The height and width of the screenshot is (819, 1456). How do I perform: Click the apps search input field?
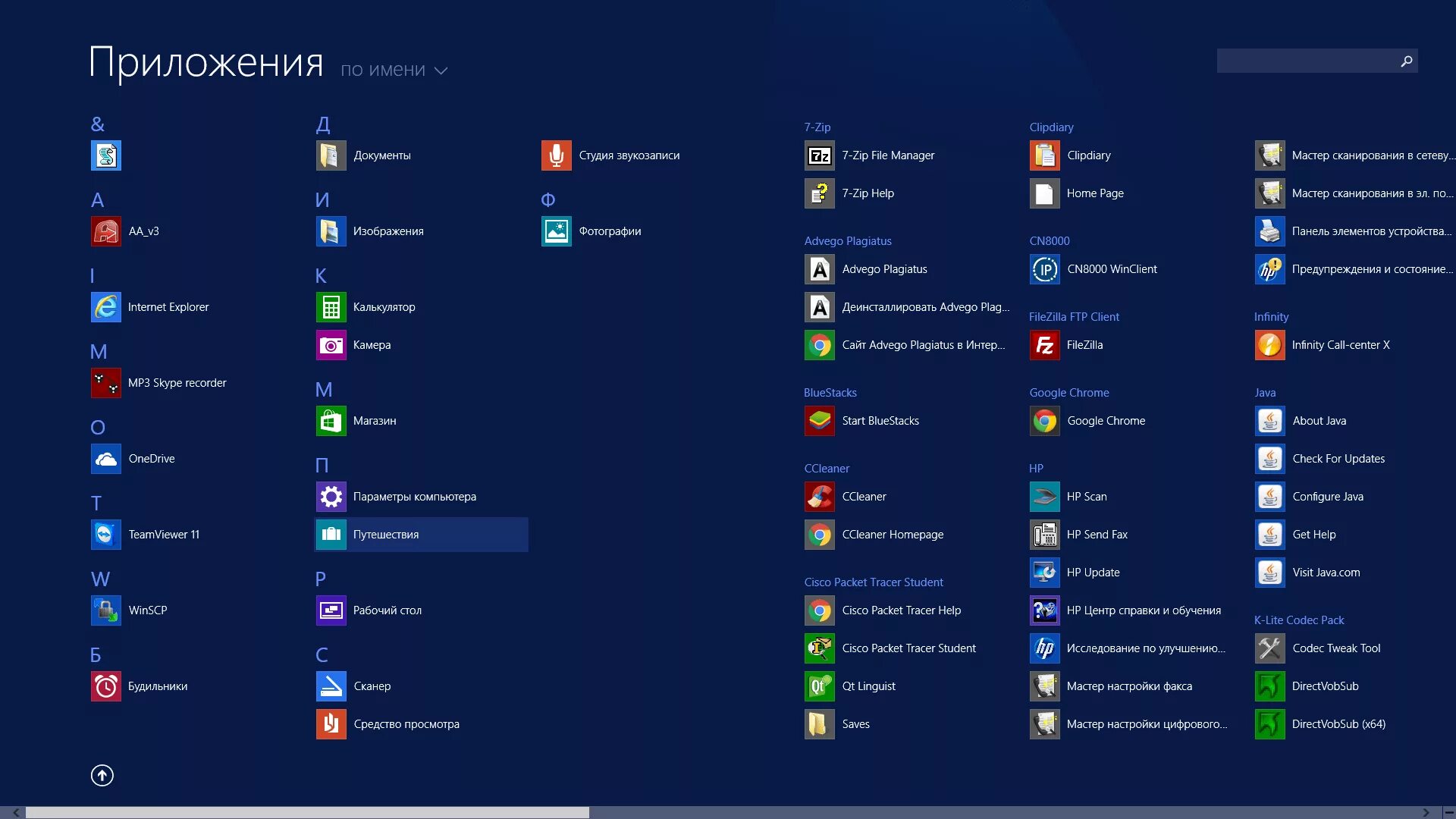(x=1306, y=61)
